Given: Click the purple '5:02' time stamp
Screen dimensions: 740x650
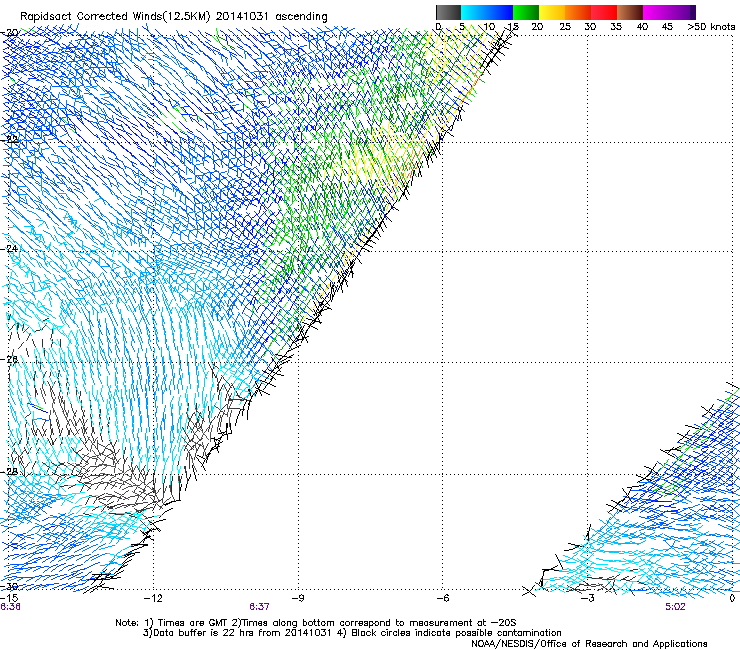Looking at the screenshot, I should [x=675, y=607].
